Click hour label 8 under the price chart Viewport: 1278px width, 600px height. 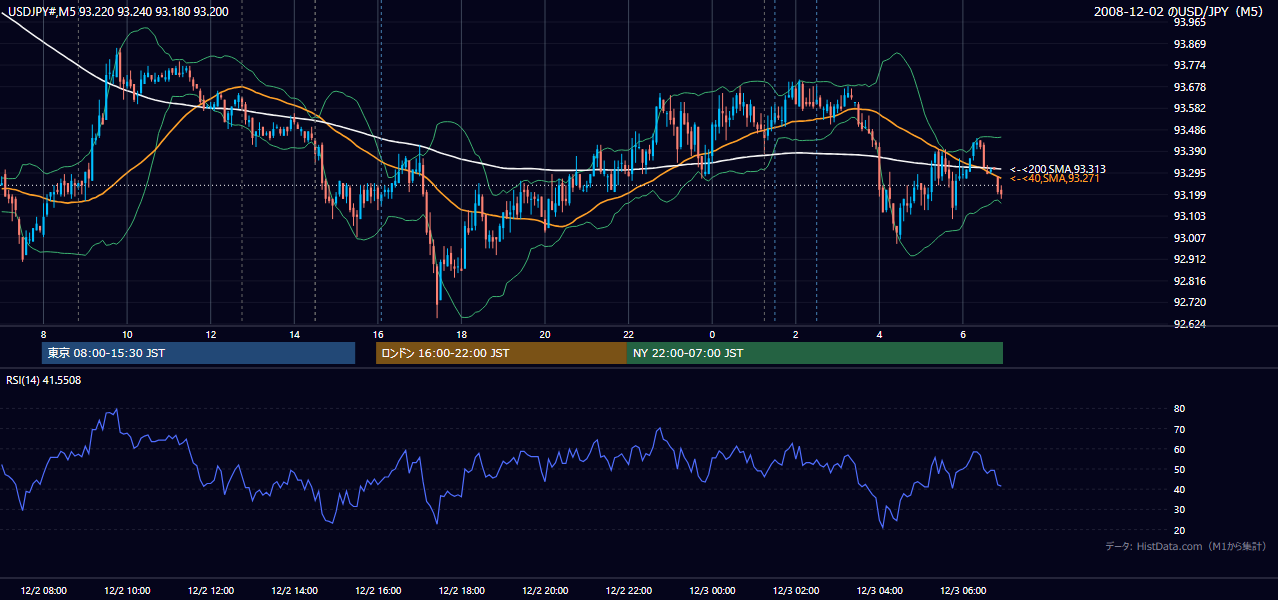(x=44, y=334)
